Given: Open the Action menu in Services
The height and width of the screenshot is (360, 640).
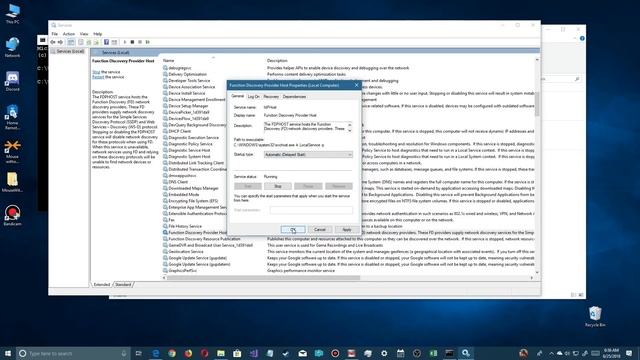Looking at the screenshot, I should [x=69, y=34].
